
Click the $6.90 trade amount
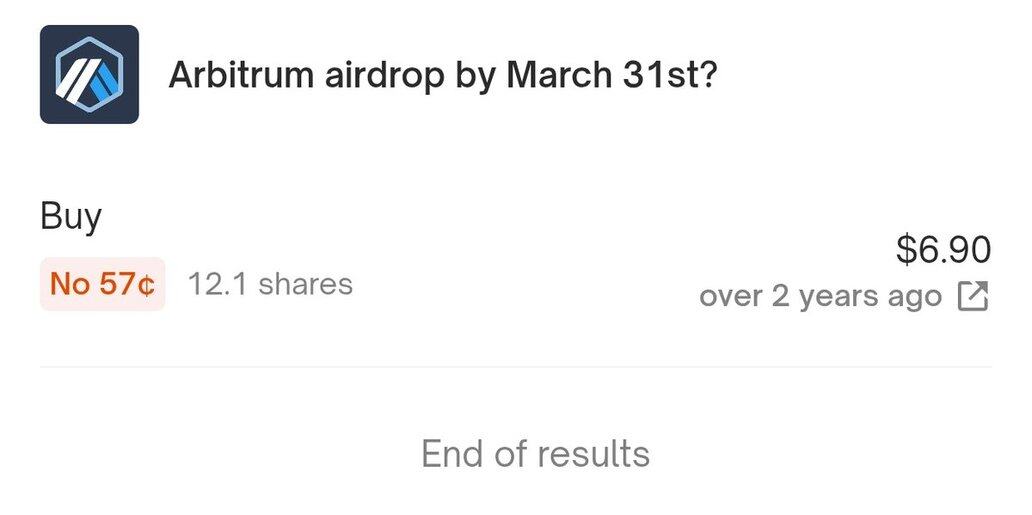[943, 249]
